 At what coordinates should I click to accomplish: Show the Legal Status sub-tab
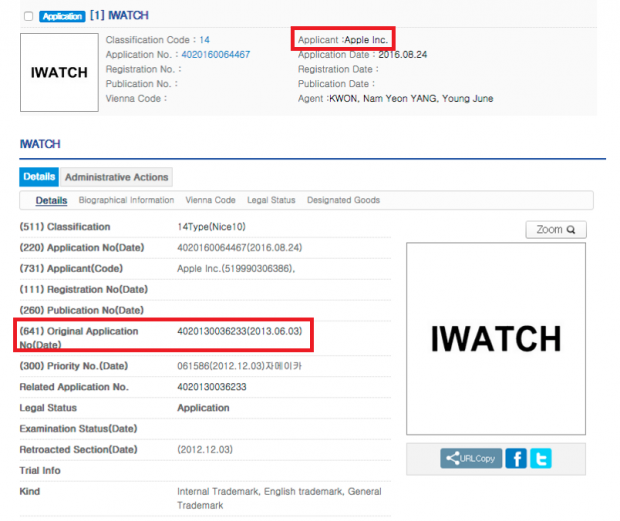271,200
